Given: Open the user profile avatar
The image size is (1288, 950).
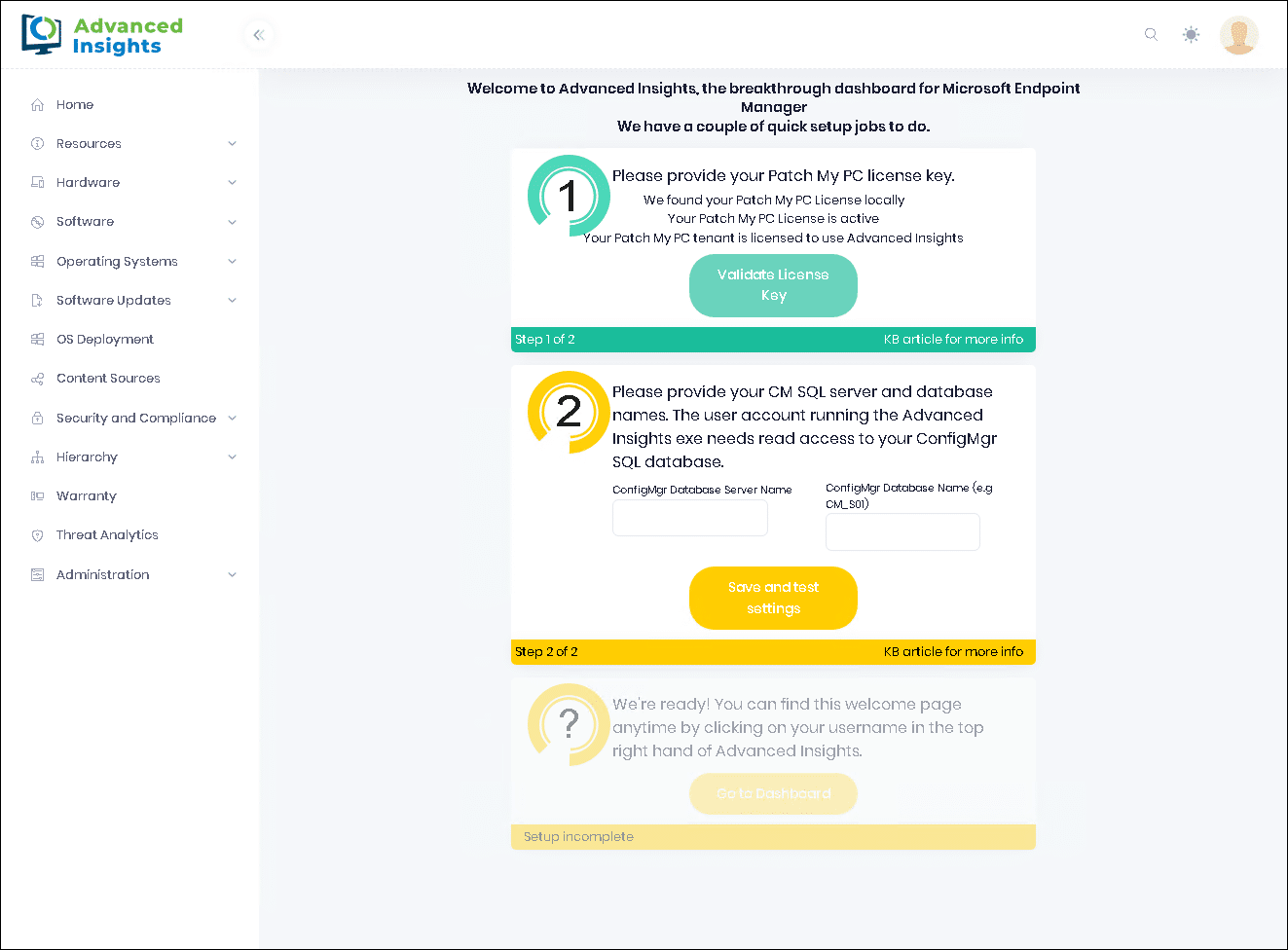Looking at the screenshot, I should 1238,35.
